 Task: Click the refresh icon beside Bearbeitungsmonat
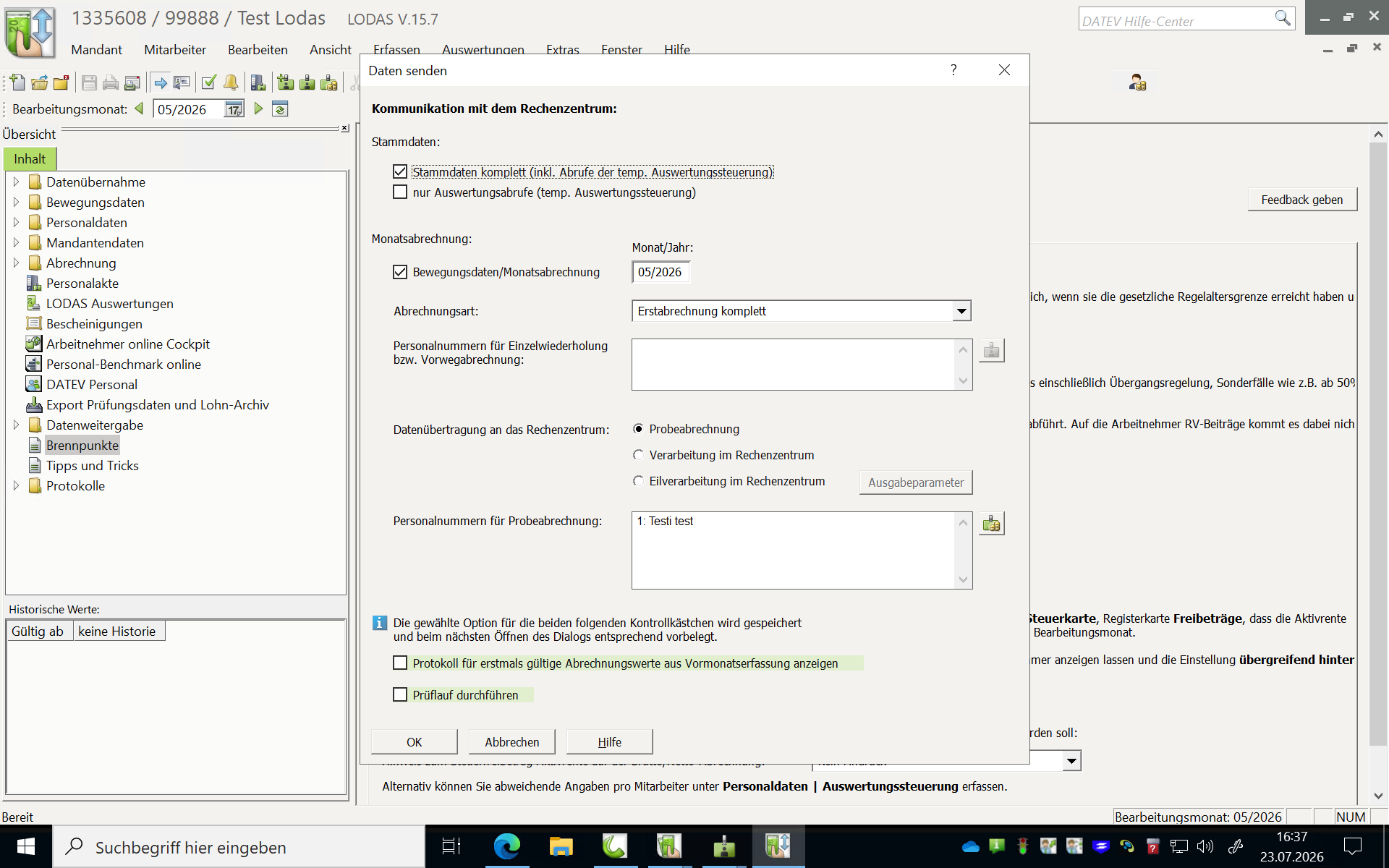(280, 109)
